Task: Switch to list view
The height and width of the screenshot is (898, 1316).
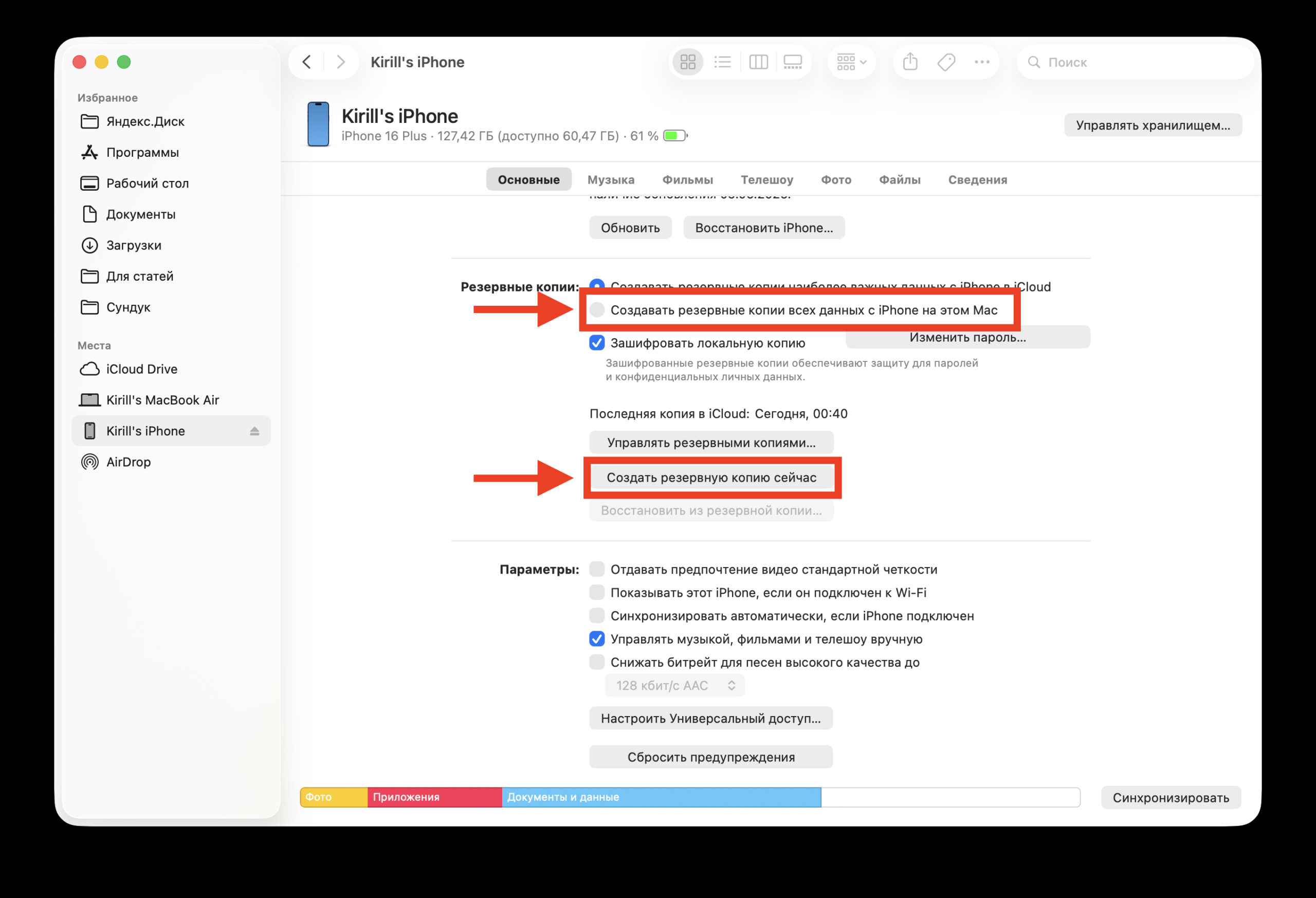Action: click(x=723, y=62)
